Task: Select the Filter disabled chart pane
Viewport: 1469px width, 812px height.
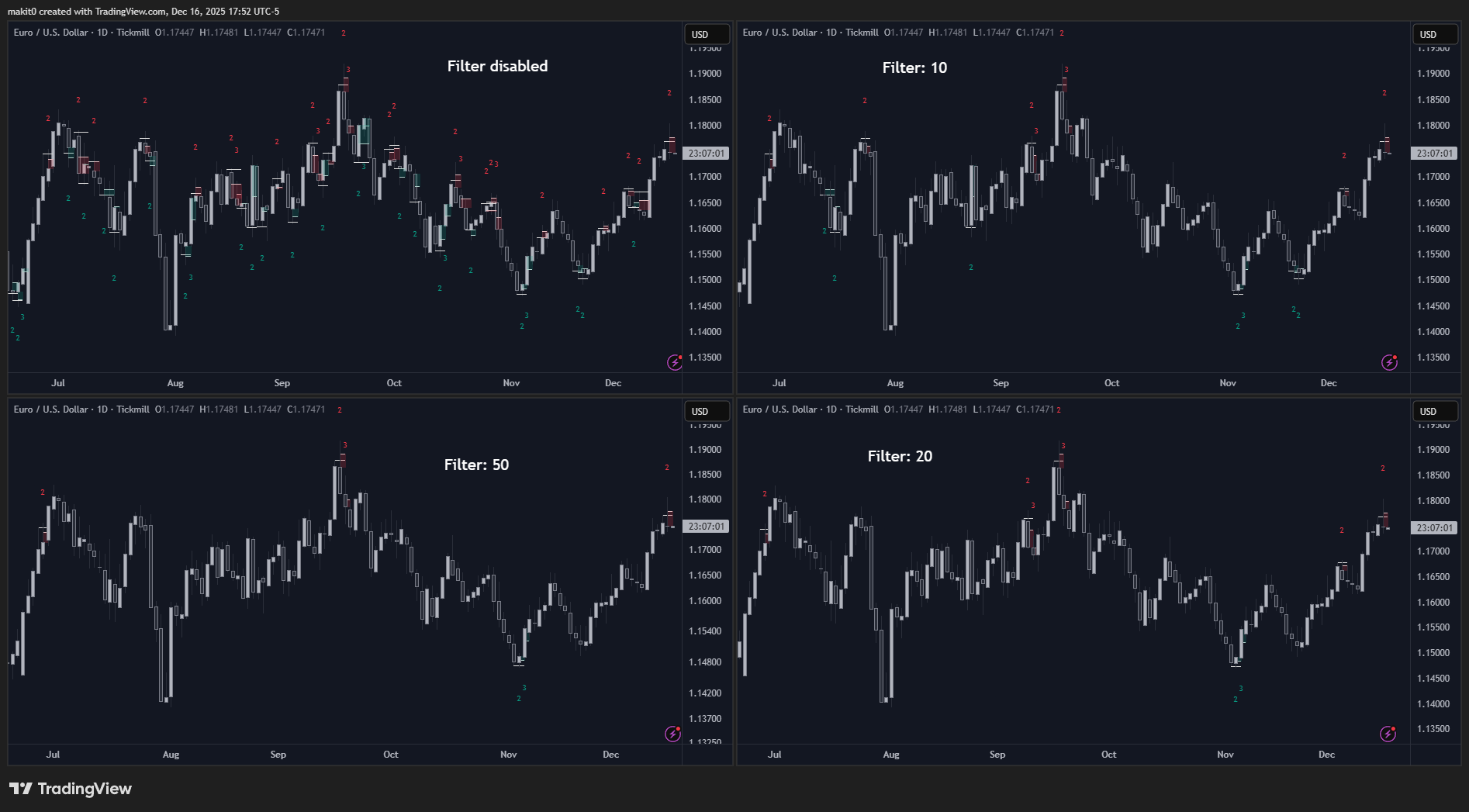Action: [496, 66]
